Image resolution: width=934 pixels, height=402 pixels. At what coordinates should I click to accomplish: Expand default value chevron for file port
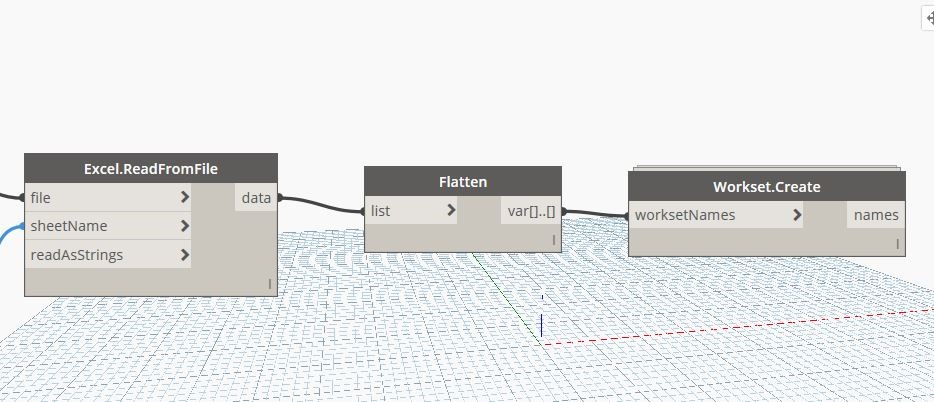point(185,197)
